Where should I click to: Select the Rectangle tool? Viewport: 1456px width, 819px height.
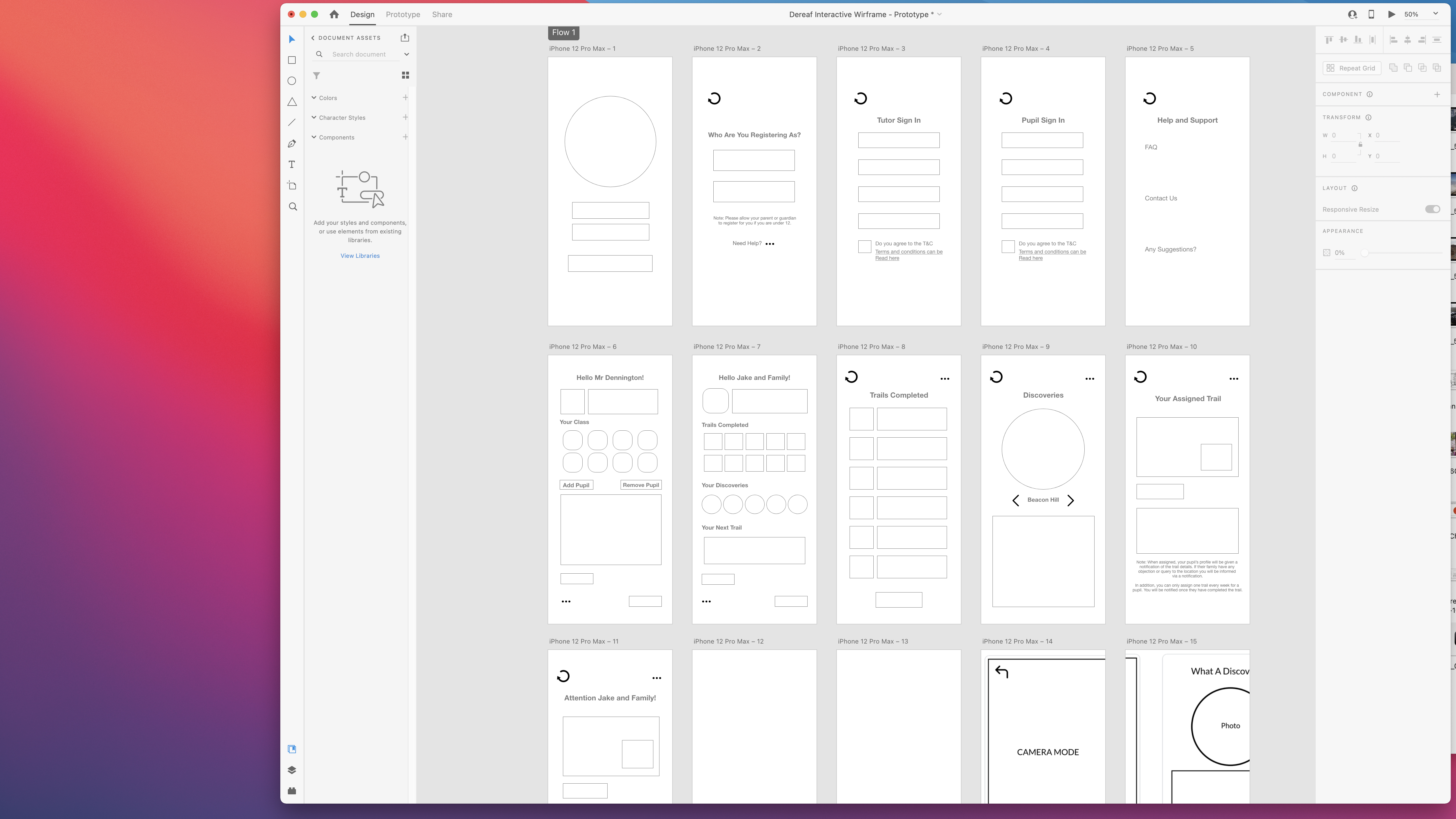pyautogui.click(x=292, y=60)
